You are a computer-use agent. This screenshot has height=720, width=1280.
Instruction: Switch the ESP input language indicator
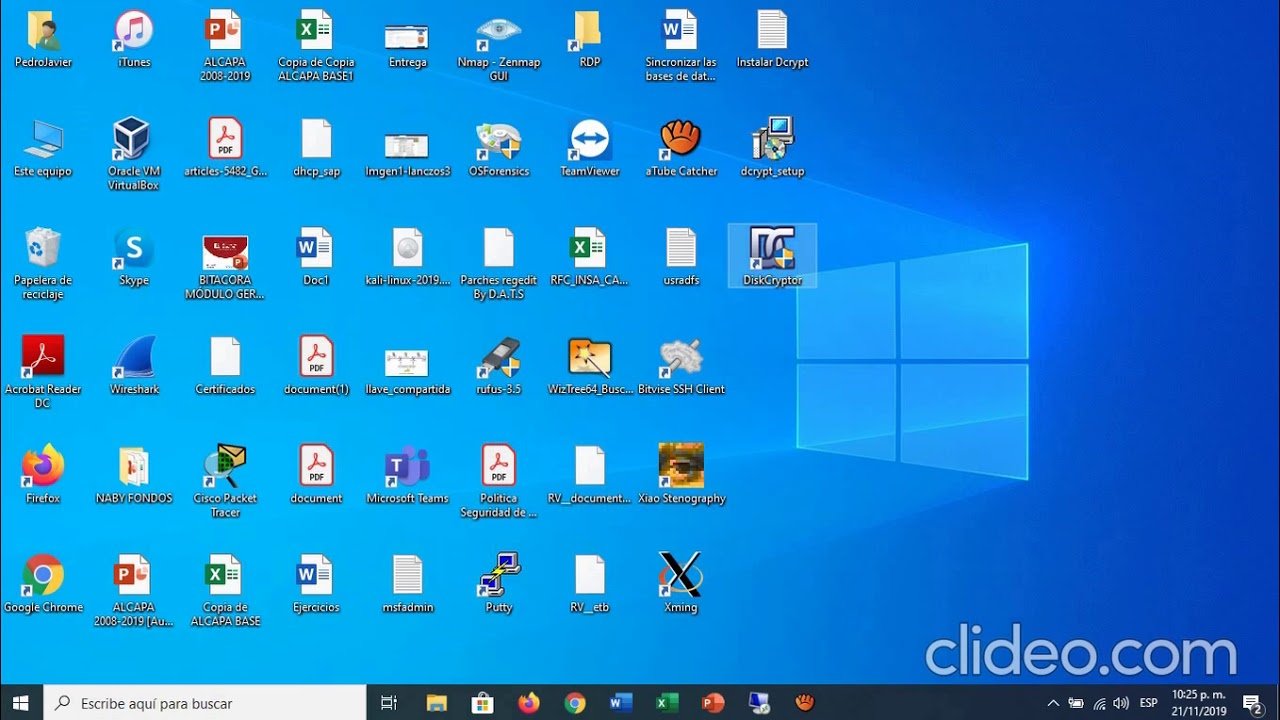tap(1149, 703)
